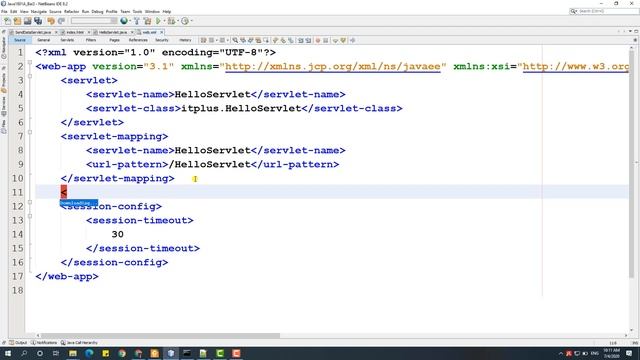
Task: Open the File menu
Action: point(4,11)
